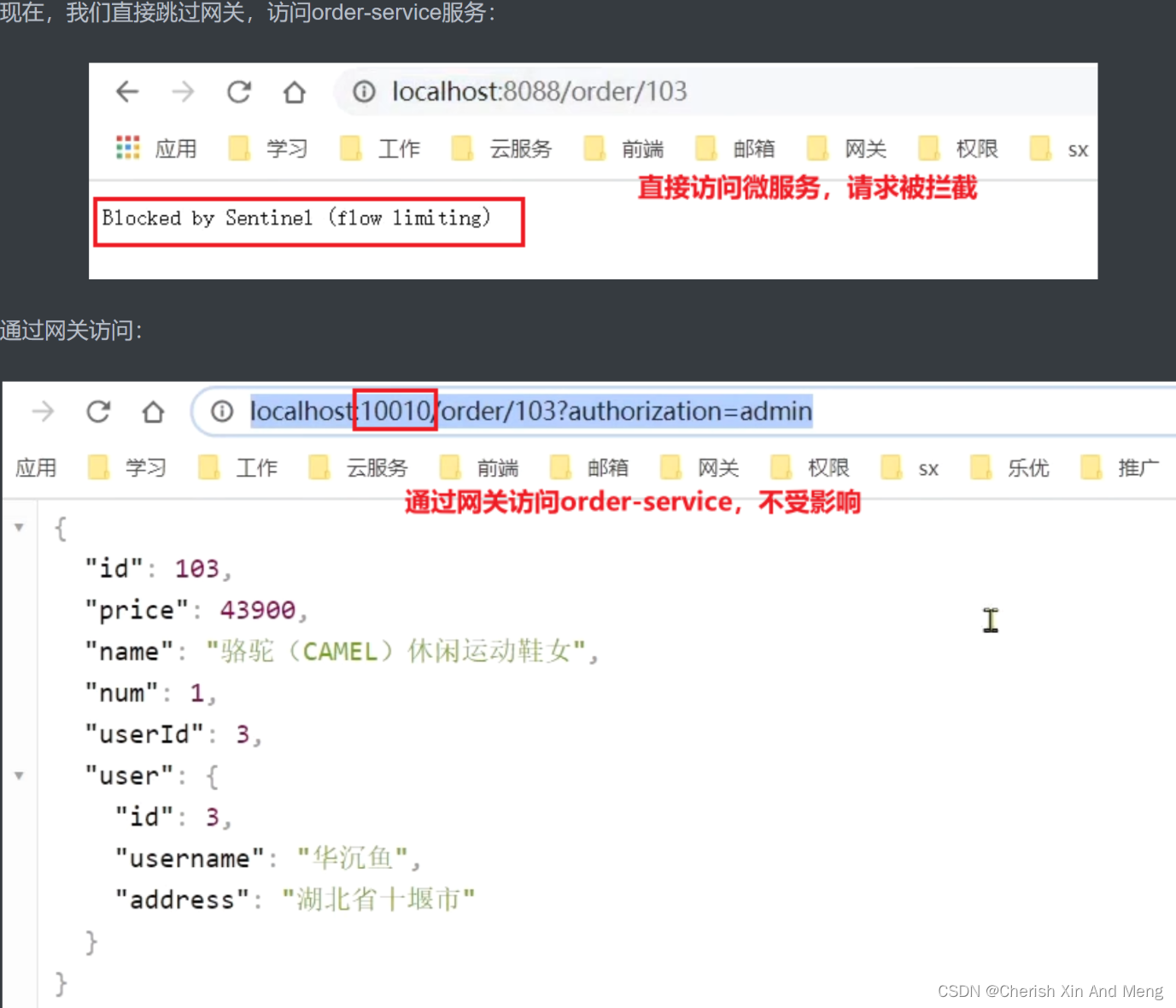Open 推广 bookmark folder in the lower browser
This screenshot has width=1176, height=1008.
1120,467
